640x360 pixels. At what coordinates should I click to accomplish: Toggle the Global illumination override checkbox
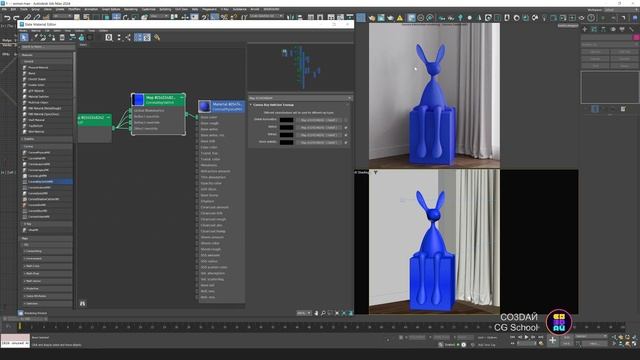click(x=346, y=120)
